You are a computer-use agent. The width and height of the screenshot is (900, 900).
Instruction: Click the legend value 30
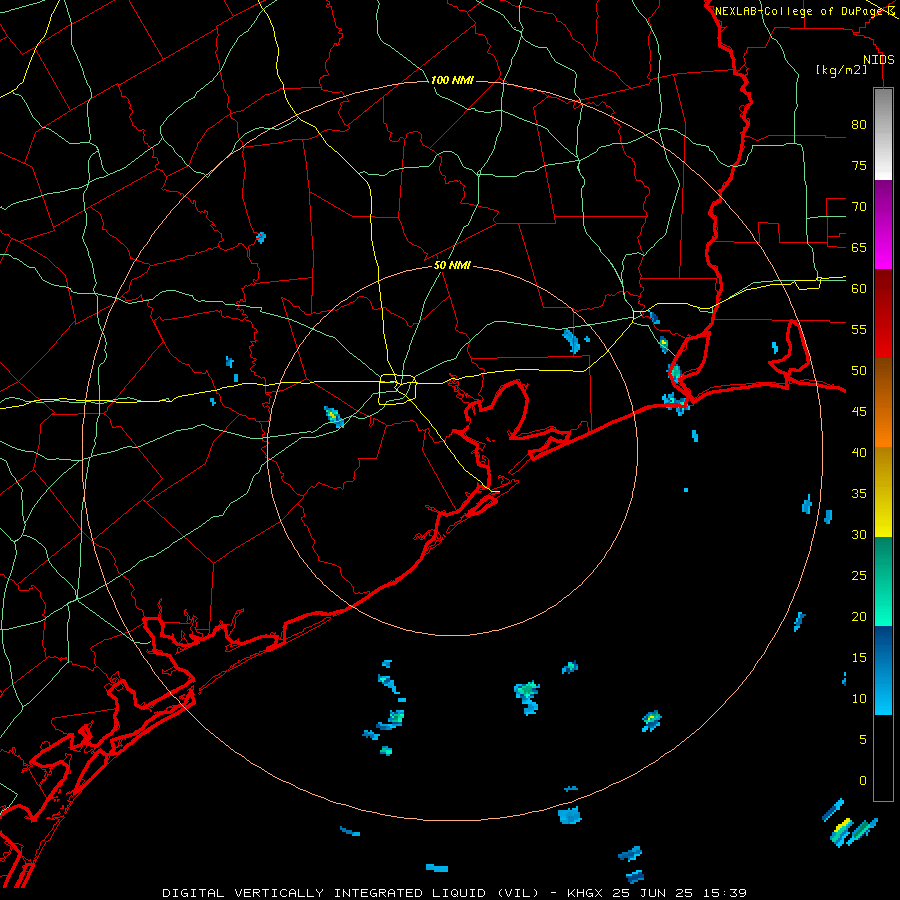[859, 534]
